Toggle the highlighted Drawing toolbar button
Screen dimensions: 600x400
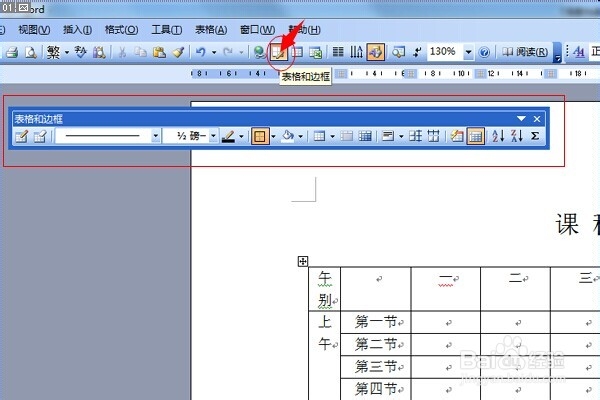tap(376, 52)
